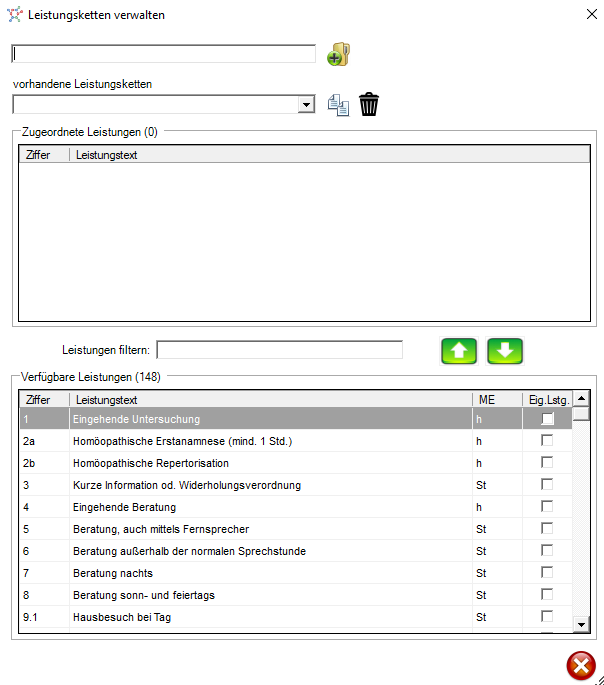Click the ME column header

(x=497, y=400)
